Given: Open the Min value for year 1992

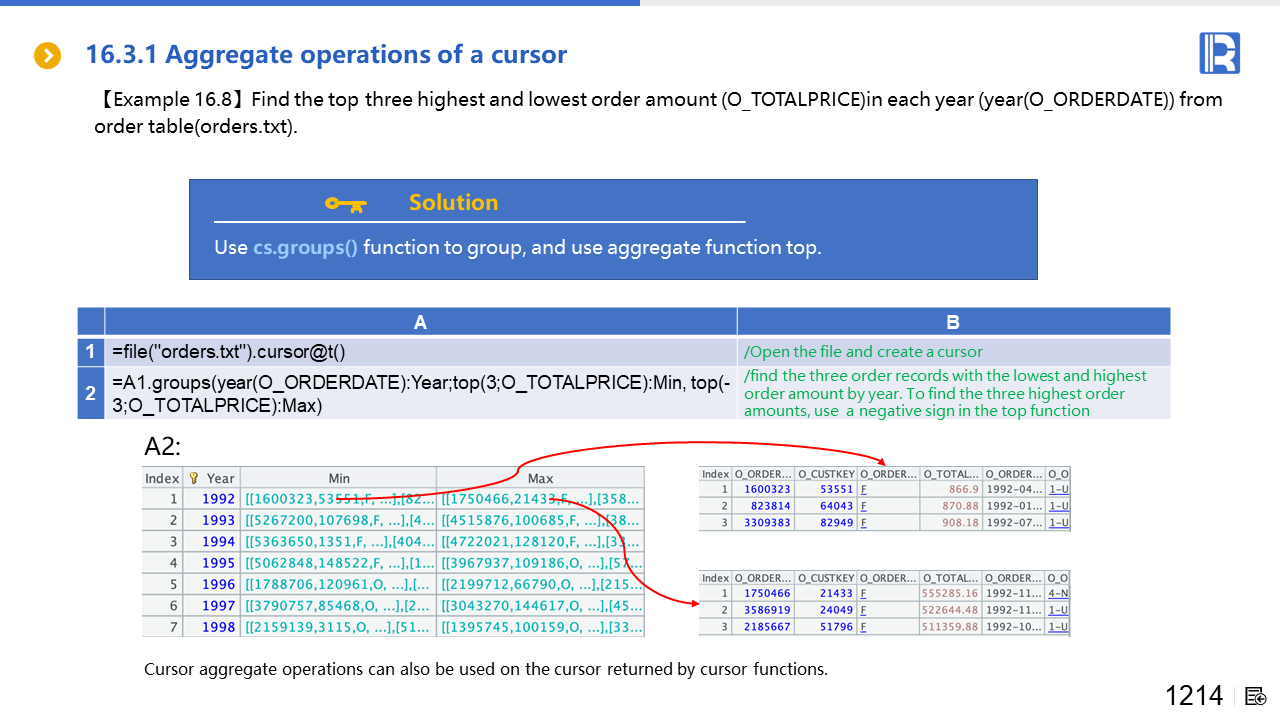Looking at the screenshot, I should pyautogui.click(x=339, y=499).
